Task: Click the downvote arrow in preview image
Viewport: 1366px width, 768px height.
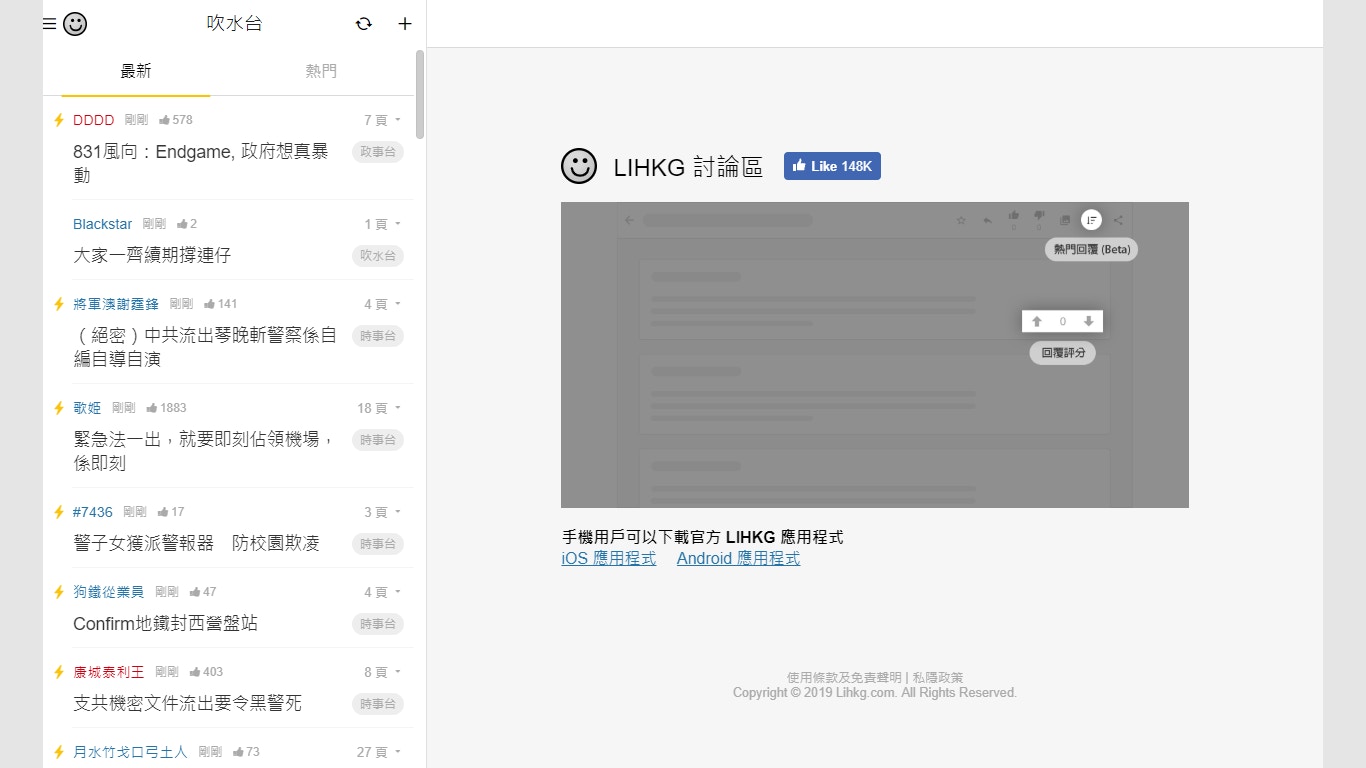Action: coord(1088,321)
